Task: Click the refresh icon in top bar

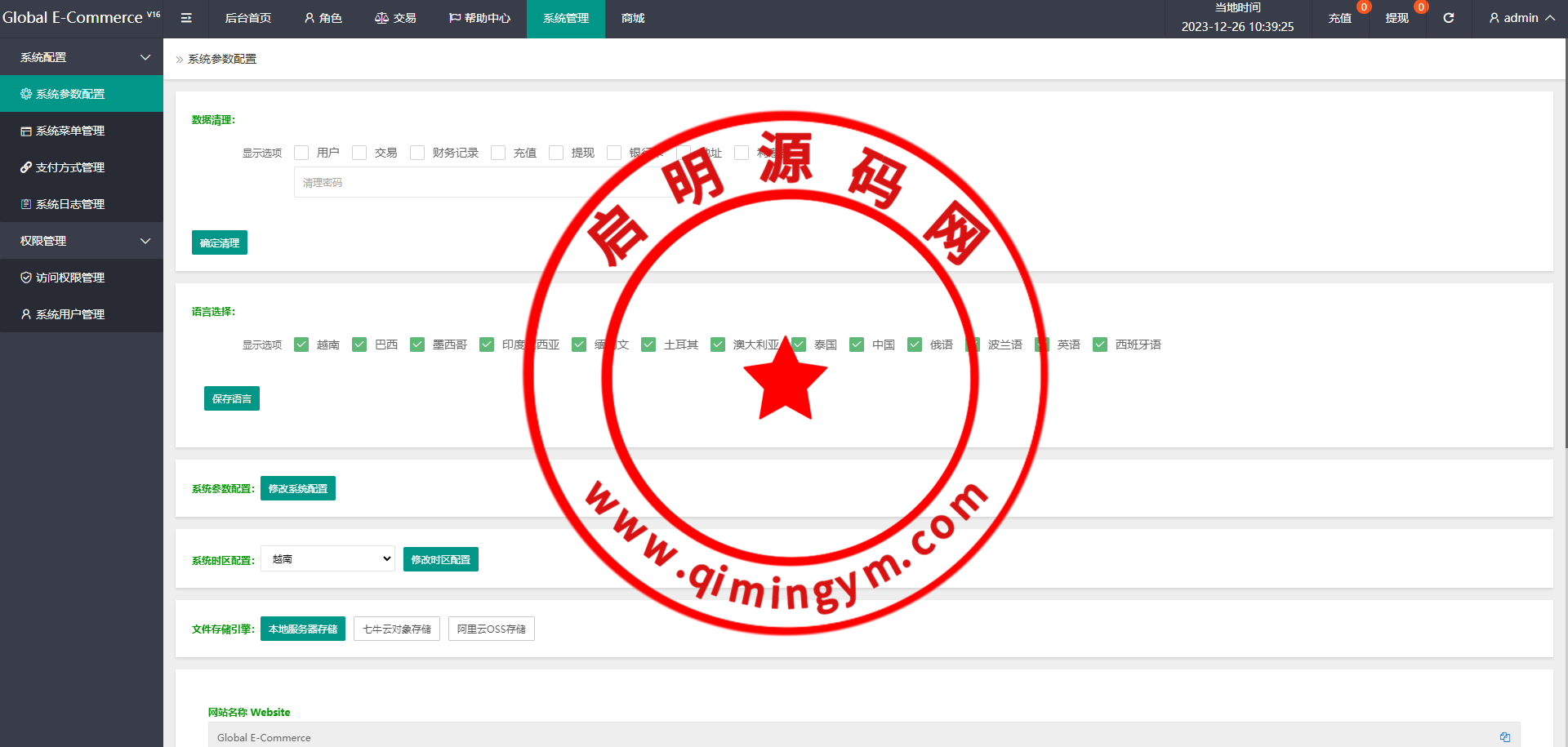Action: pos(1448,18)
